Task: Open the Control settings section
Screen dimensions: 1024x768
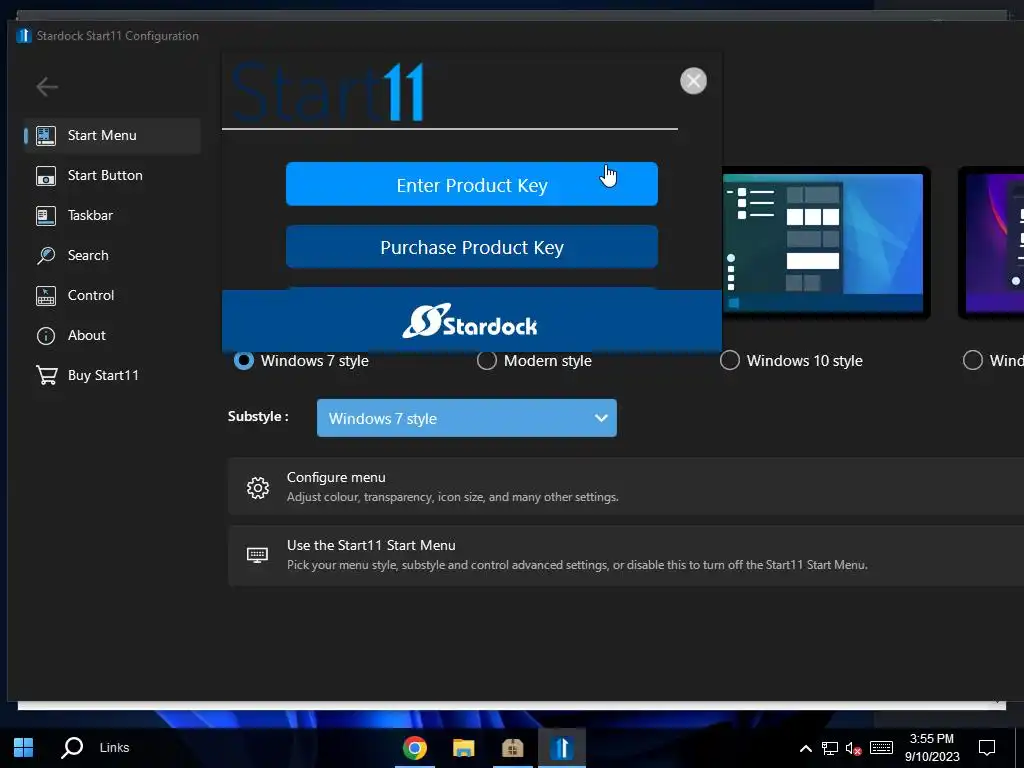Action: click(111, 295)
